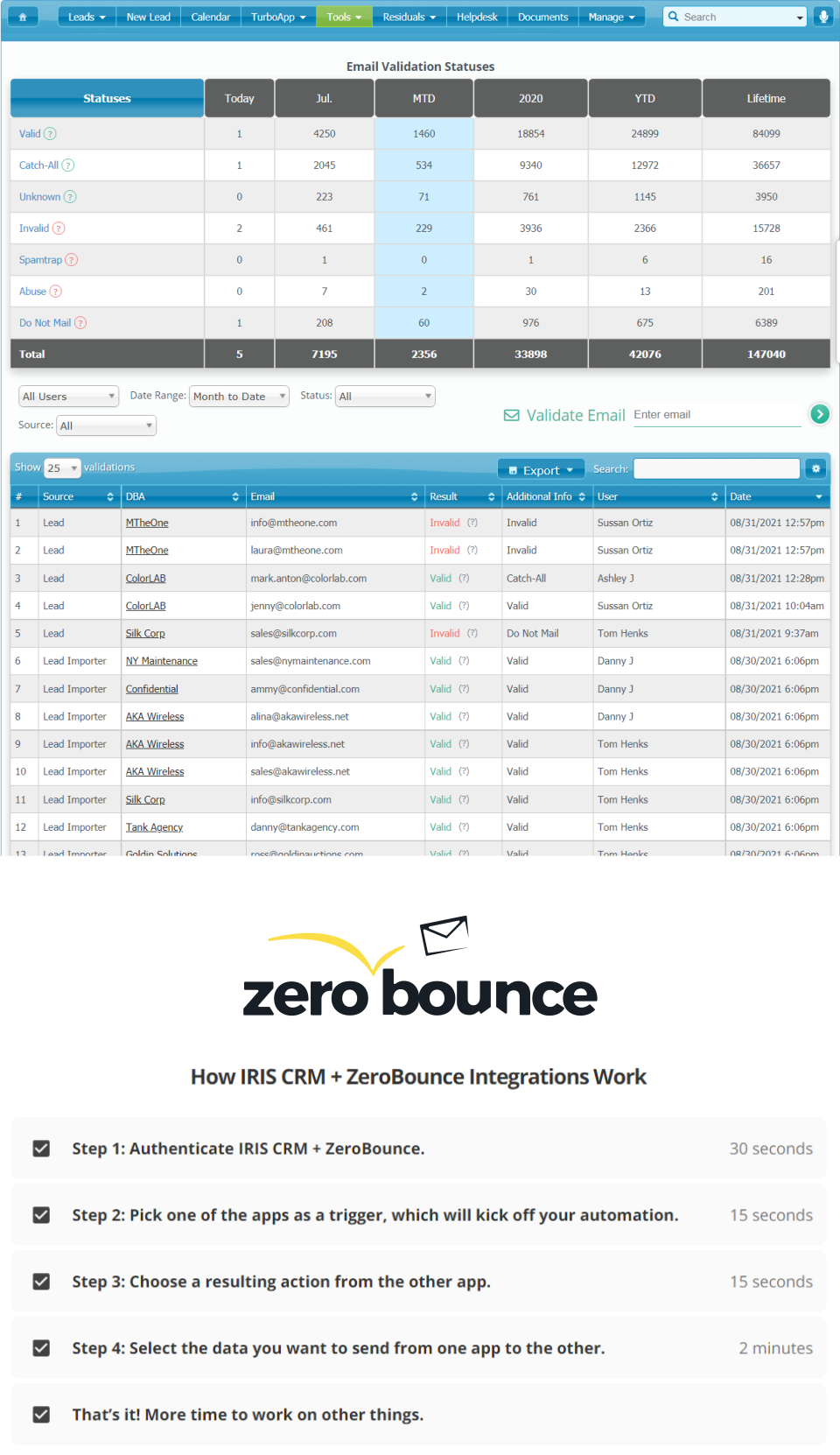Open the Date Range Month to Date dropdown
The width and height of the screenshot is (840, 1455).
point(240,397)
